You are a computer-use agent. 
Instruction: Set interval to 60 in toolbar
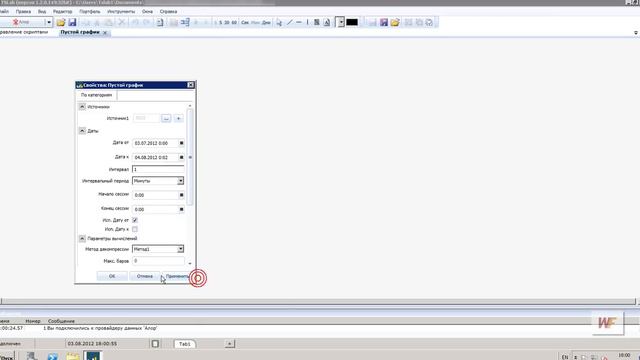click(234, 22)
